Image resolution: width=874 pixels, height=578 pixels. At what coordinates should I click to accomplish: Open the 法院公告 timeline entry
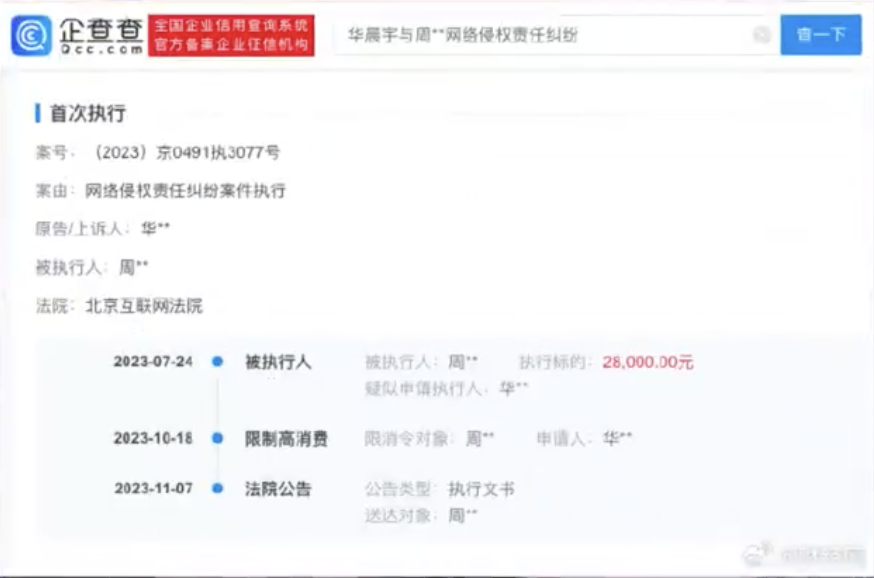click(278, 489)
